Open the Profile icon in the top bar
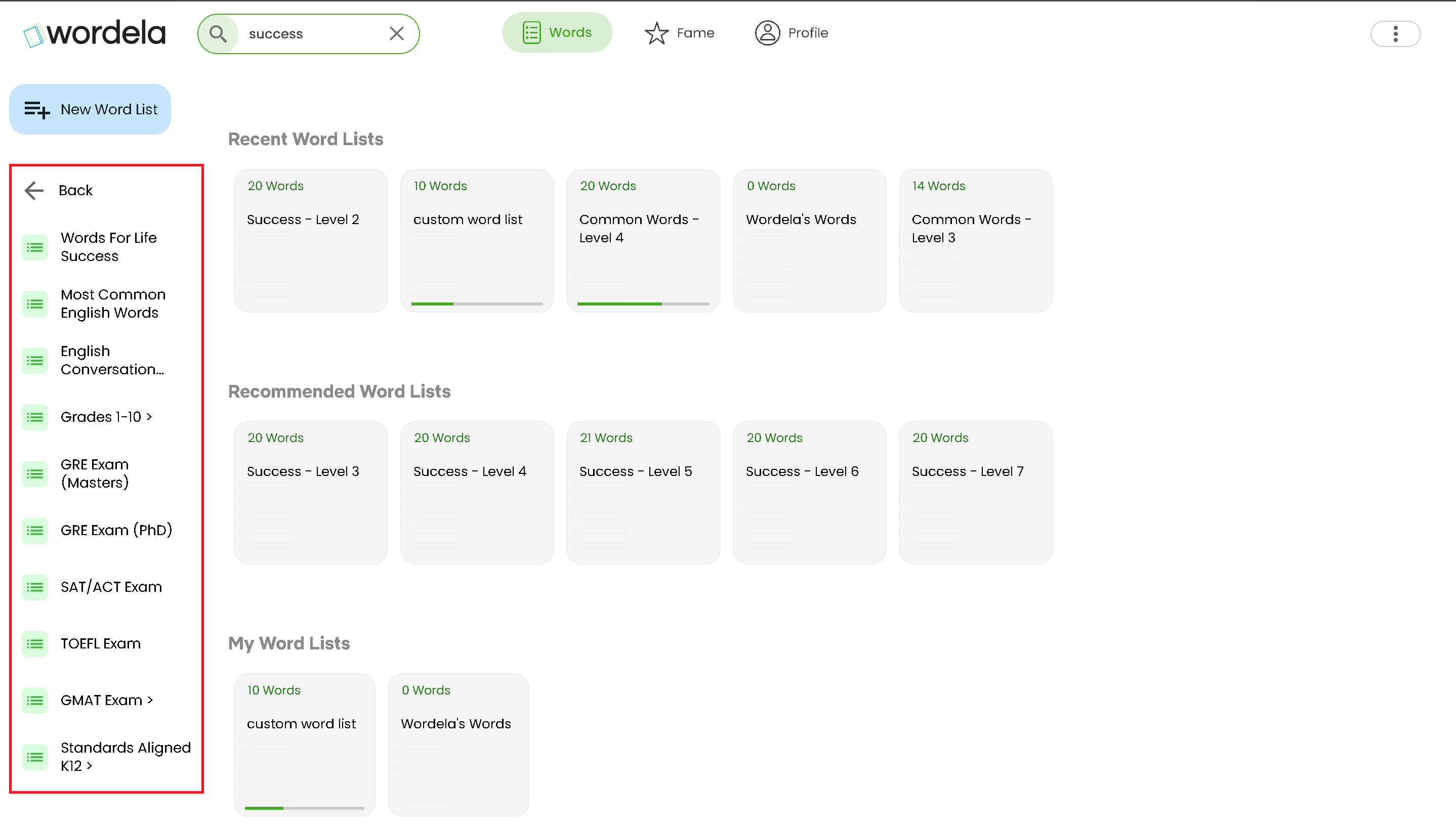The image size is (1456, 828). 767,33
